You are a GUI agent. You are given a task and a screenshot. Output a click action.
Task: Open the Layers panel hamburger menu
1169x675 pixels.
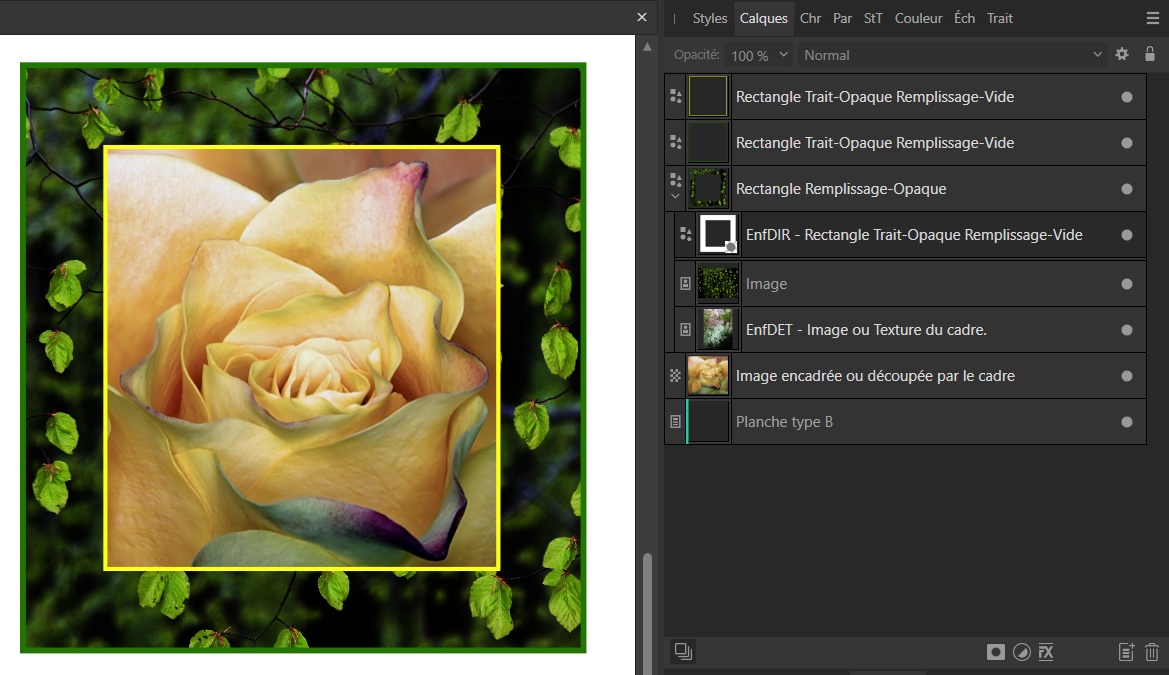pyautogui.click(x=1153, y=19)
